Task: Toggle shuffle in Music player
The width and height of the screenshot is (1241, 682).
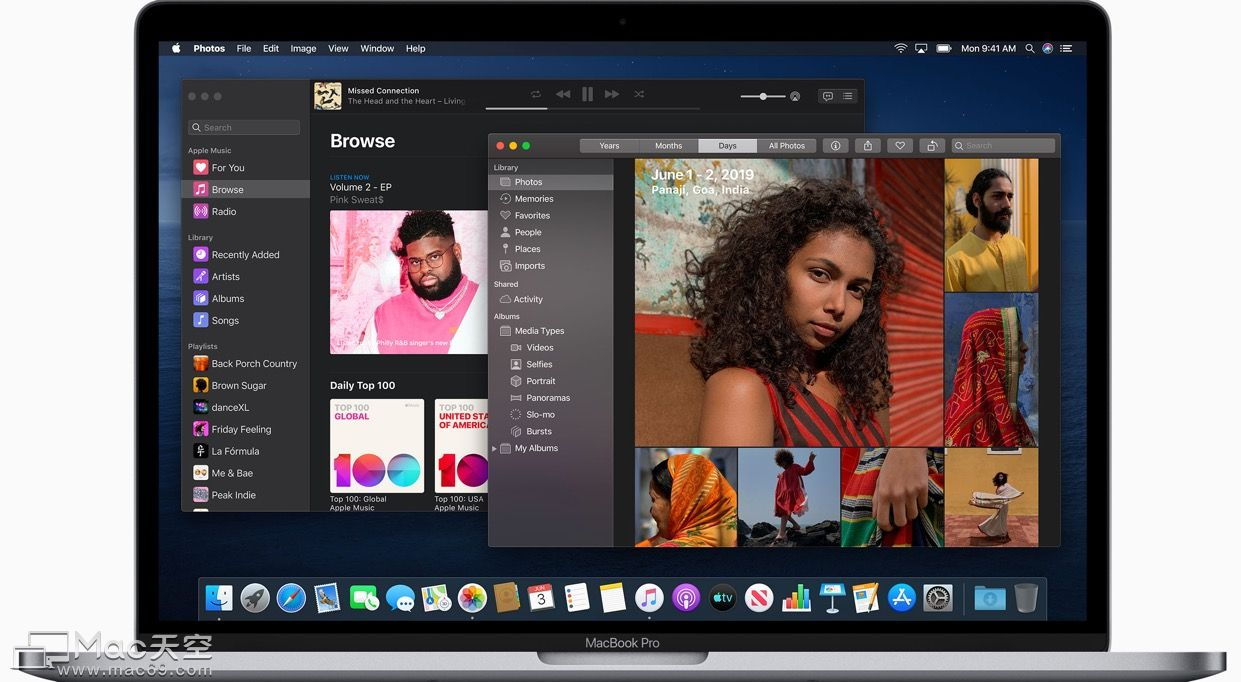Action: coord(639,94)
